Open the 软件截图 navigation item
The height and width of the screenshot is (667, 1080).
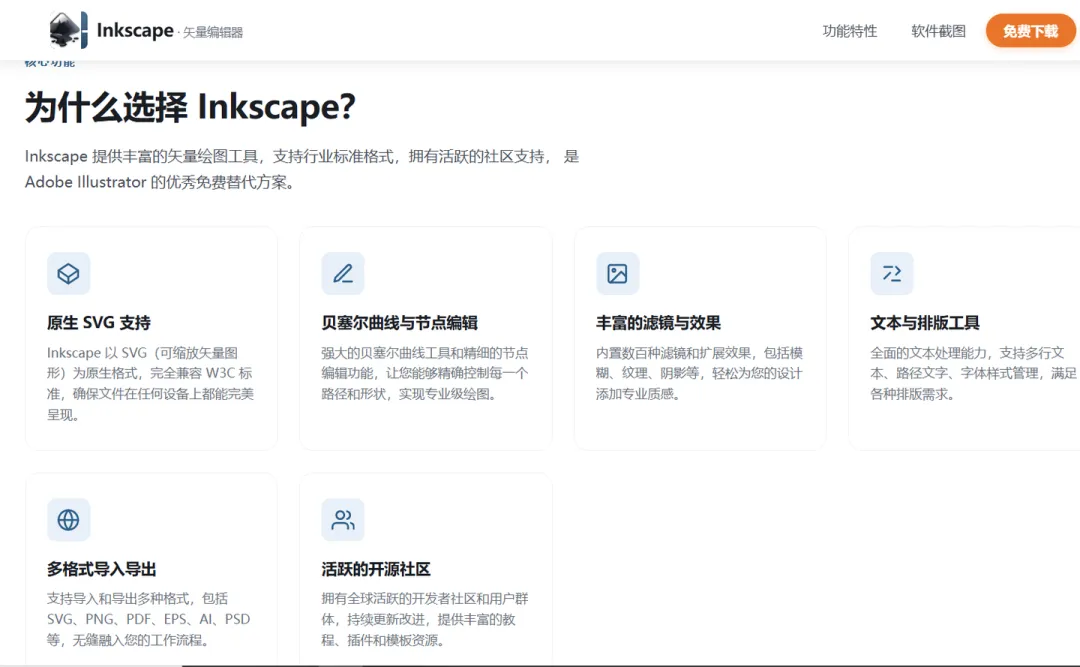[938, 31]
